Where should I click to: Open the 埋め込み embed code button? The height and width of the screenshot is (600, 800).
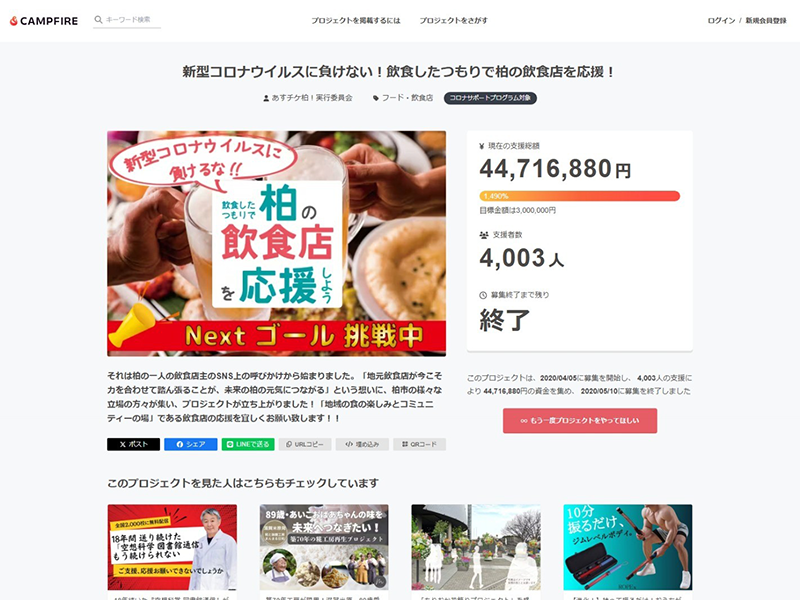pos(362,444)
